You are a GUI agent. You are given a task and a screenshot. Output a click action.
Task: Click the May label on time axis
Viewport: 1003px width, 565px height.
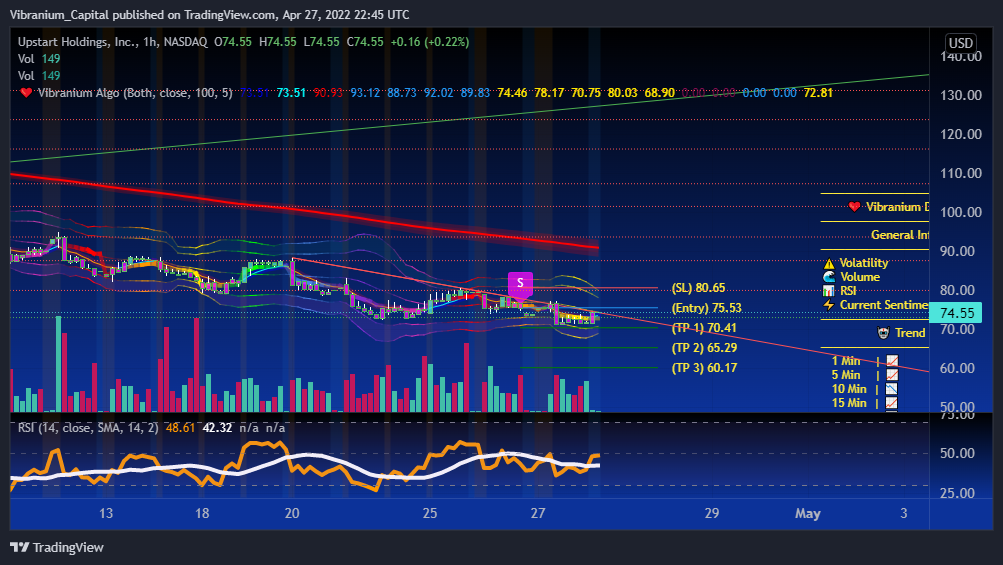(808, 513)
